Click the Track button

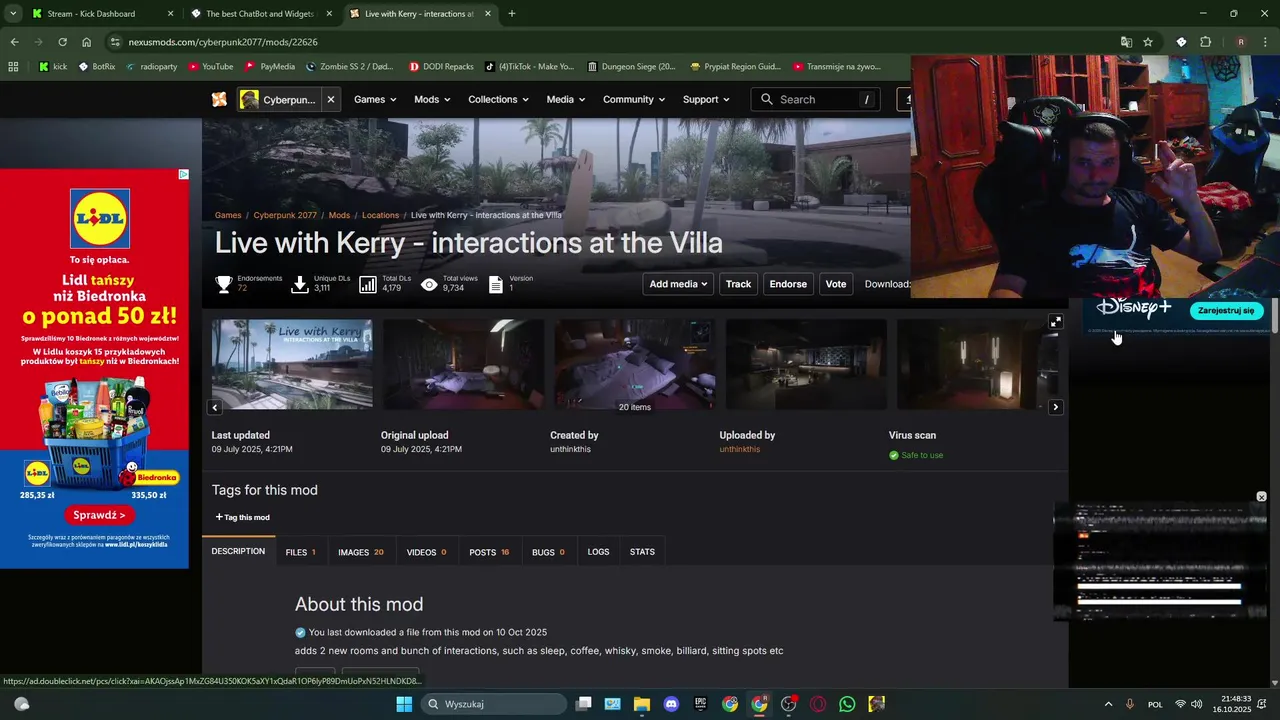738,284
